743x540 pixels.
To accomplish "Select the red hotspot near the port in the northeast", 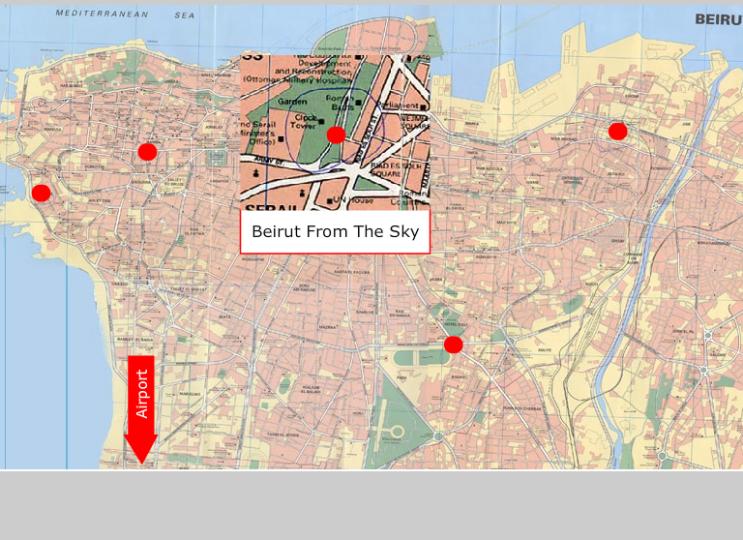I will [618, 131].
